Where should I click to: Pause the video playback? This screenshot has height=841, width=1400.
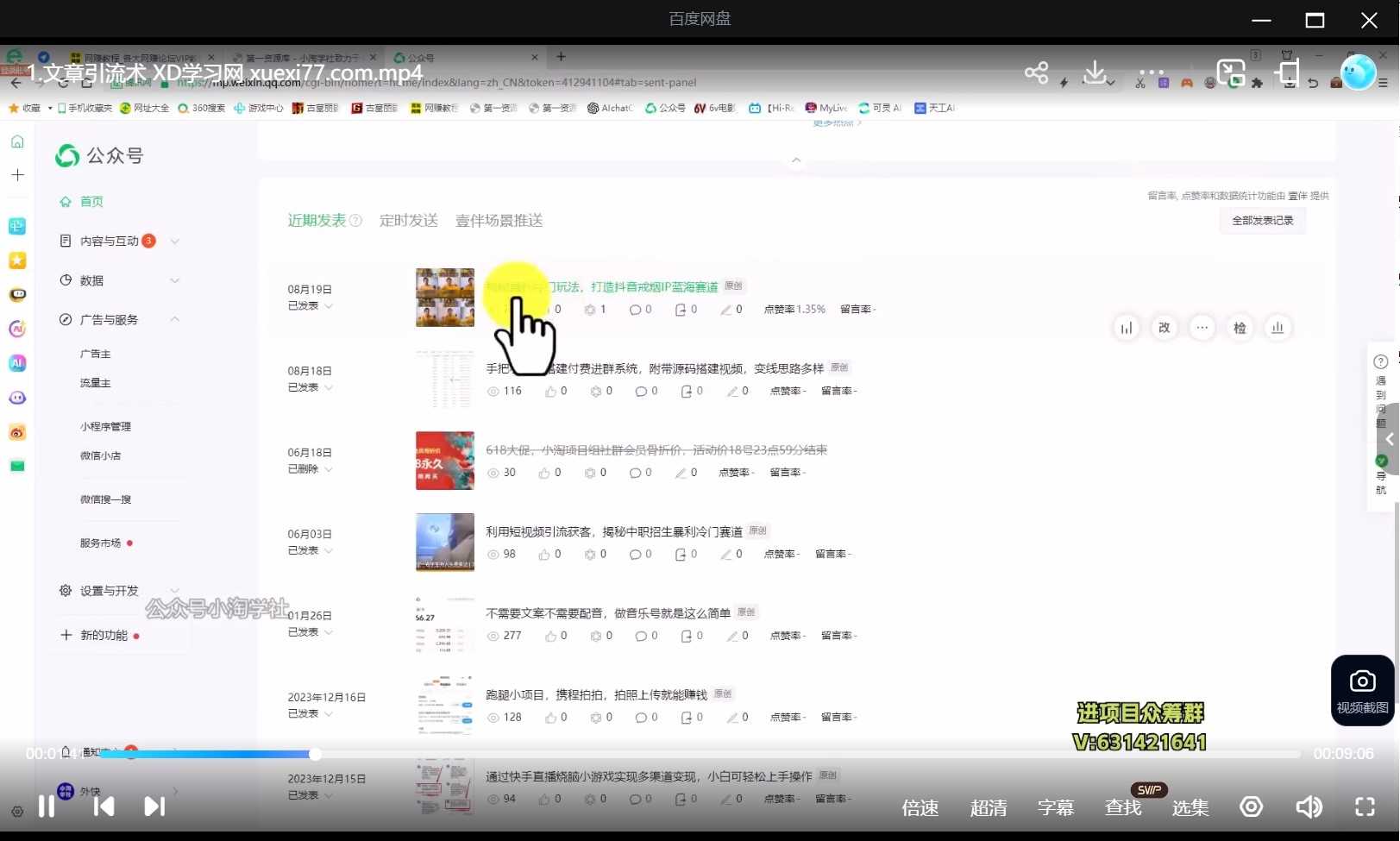[47, 806]
